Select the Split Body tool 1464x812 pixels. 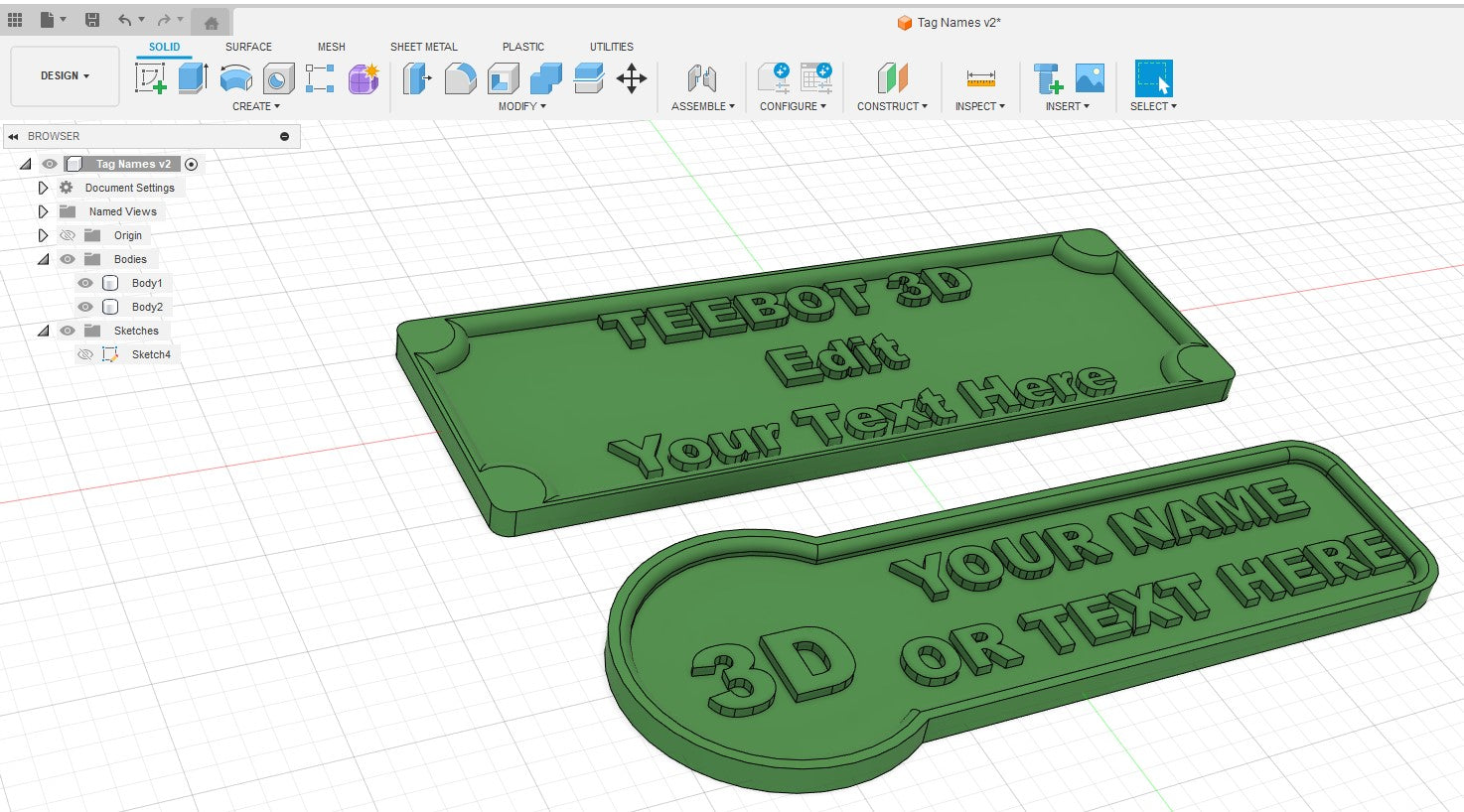coord(589,78)
